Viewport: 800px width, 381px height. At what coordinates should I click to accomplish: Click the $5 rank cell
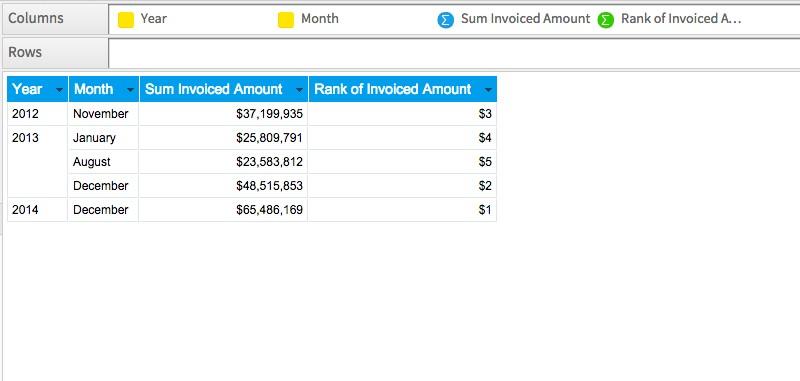403,162
